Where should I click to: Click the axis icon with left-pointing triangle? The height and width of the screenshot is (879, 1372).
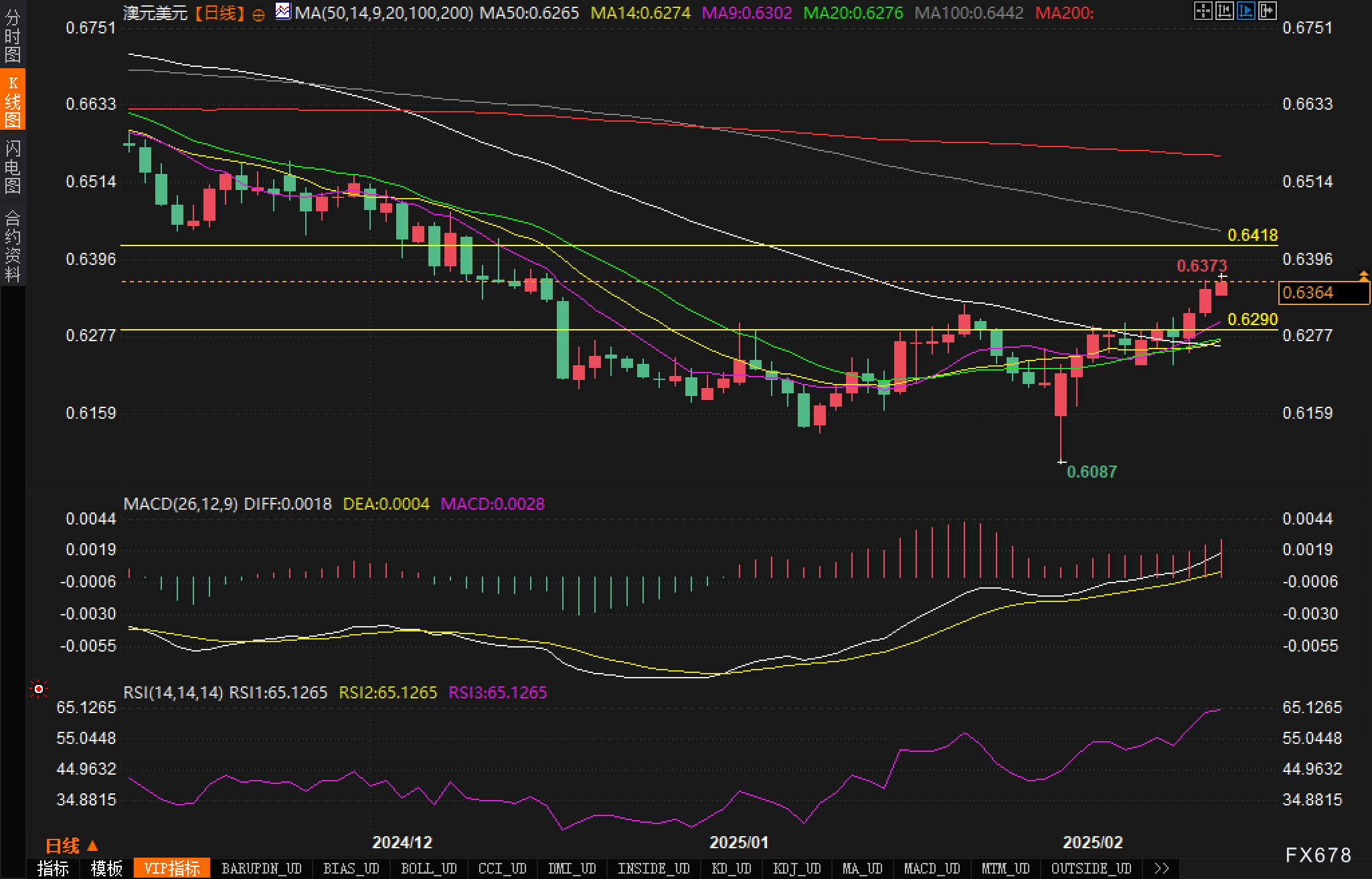[x=1224, y=11]
